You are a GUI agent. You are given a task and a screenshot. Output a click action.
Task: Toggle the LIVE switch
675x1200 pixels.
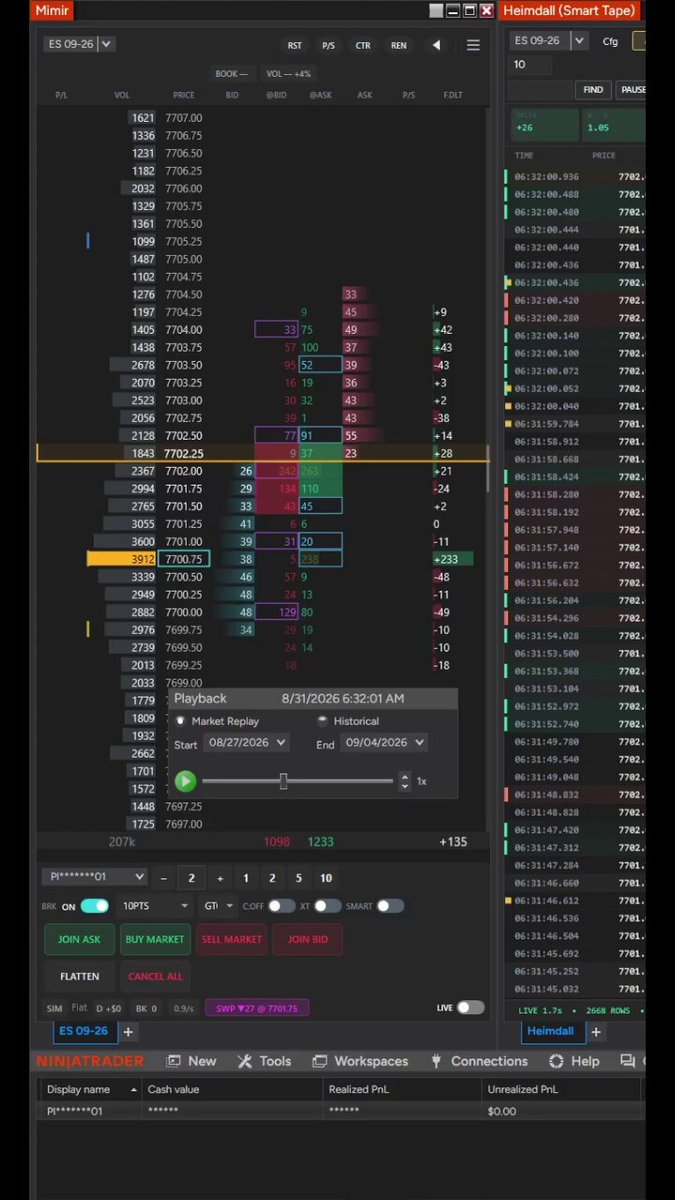pyautogui.click(x=470, y=1007)
